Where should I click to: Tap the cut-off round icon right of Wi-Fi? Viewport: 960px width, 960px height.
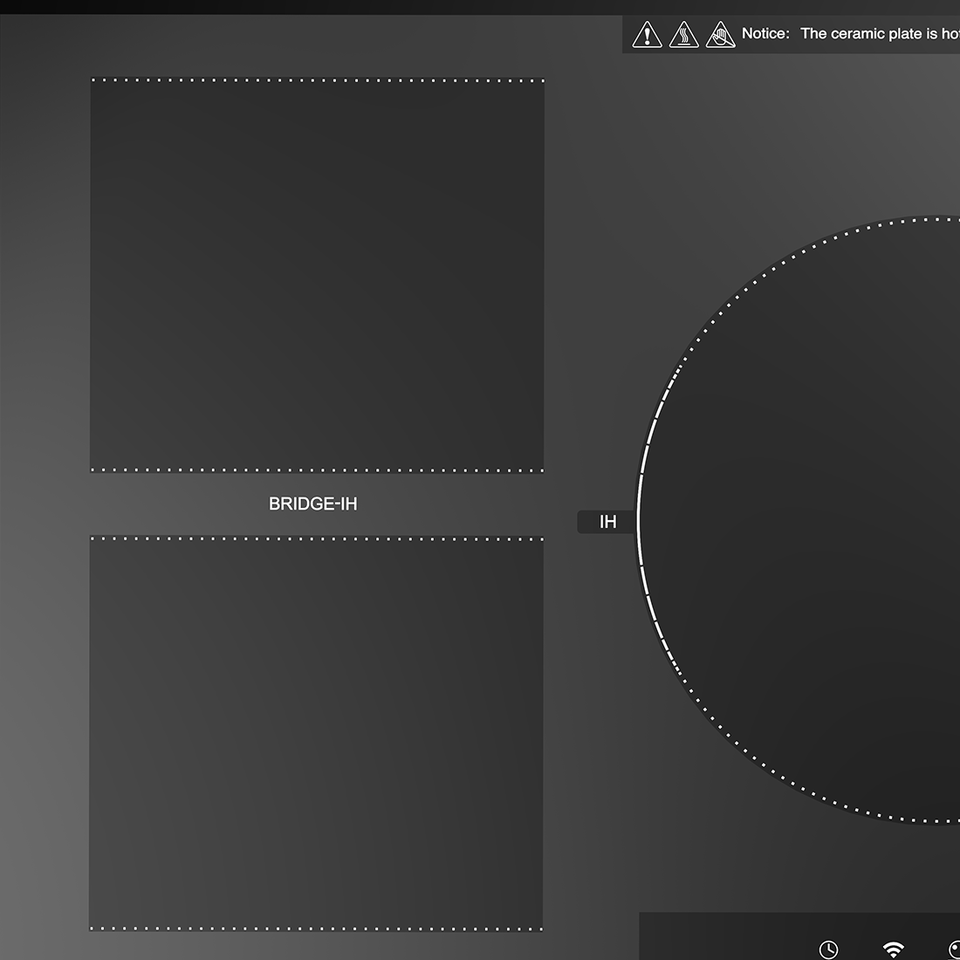[x=953, y=949]
